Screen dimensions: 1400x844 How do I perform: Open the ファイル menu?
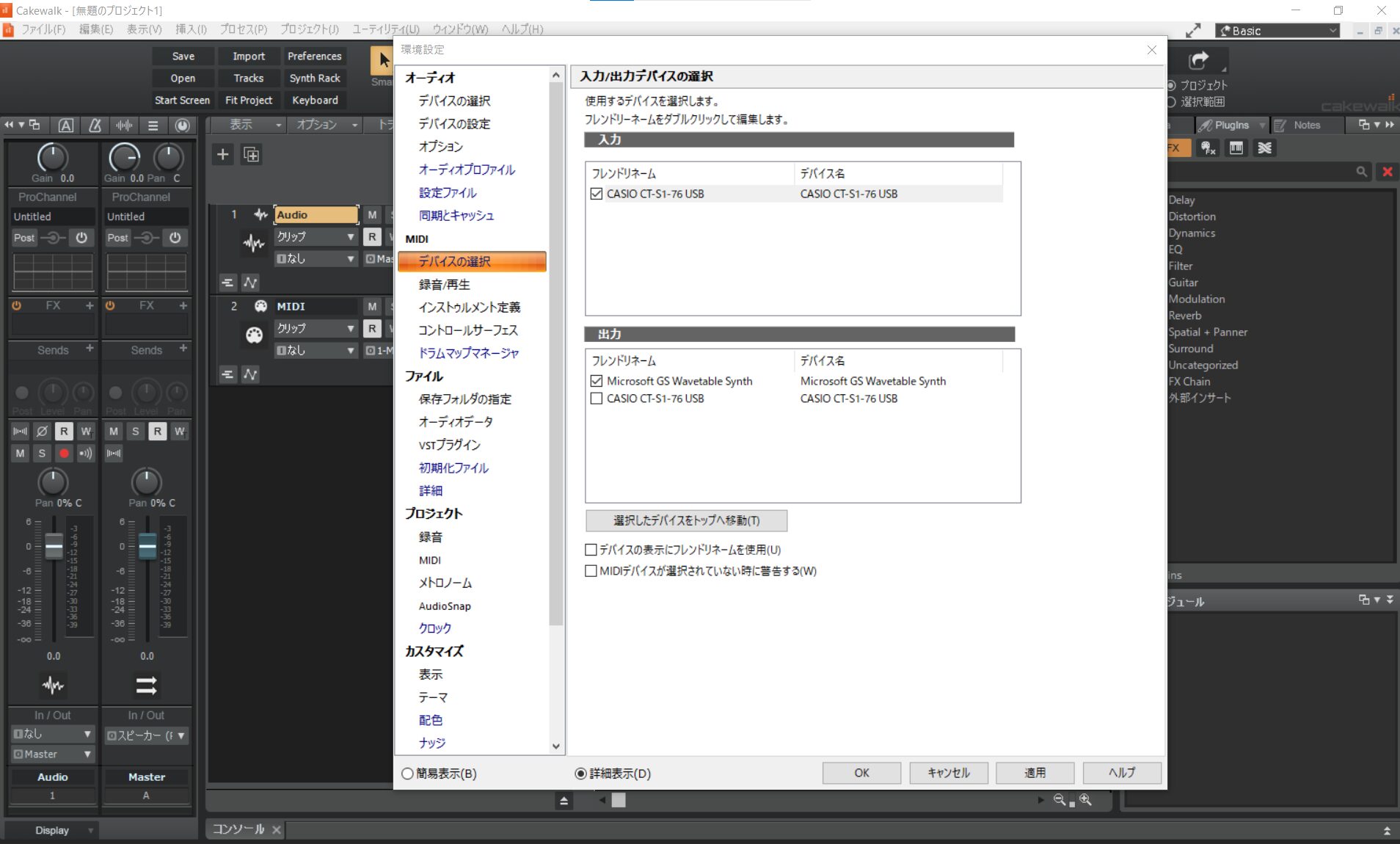click(x=43, y=29)
